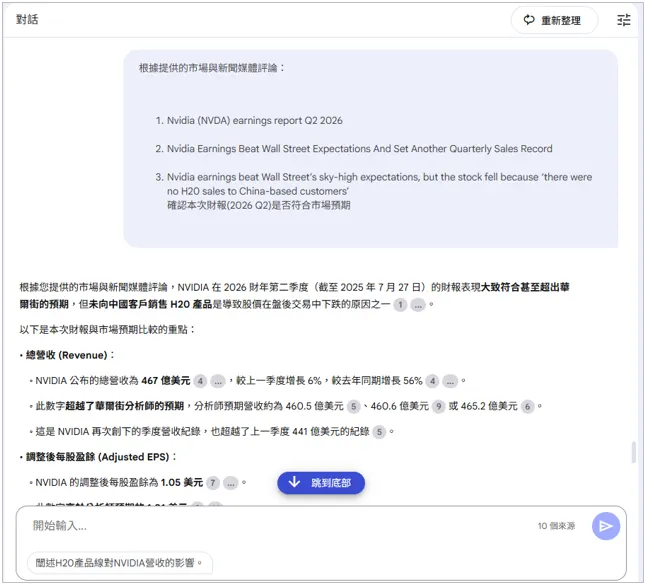This screenshot has width=646, height=585.
Task: Click heading 總營收 (Revenue)
Action: (67, 356)
